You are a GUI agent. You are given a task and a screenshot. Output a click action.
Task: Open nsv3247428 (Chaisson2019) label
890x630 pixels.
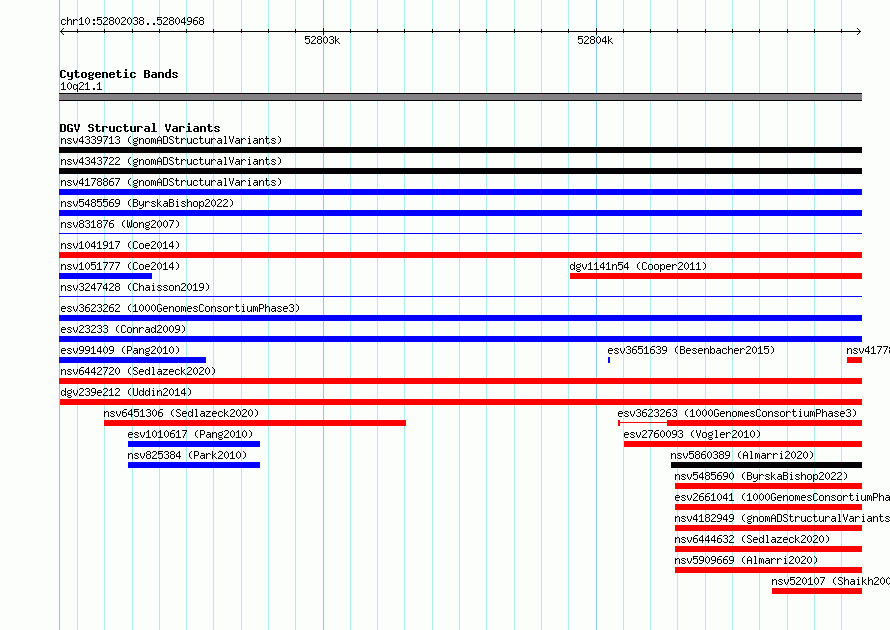pos(135,287)
